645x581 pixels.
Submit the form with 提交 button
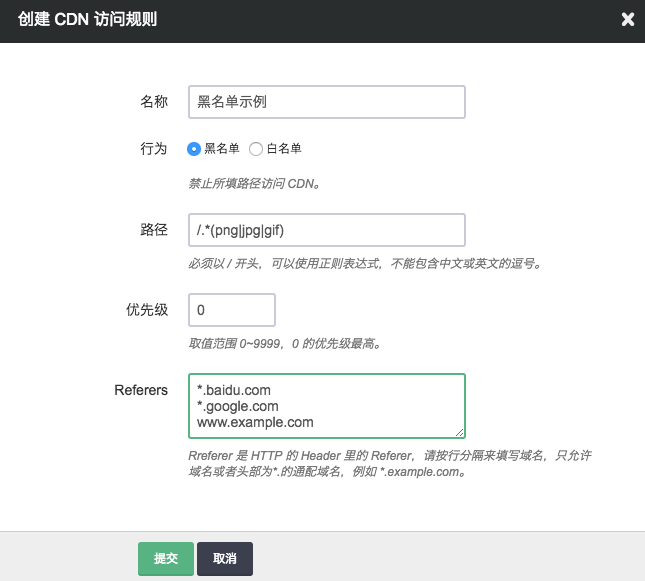coord(165,559)
